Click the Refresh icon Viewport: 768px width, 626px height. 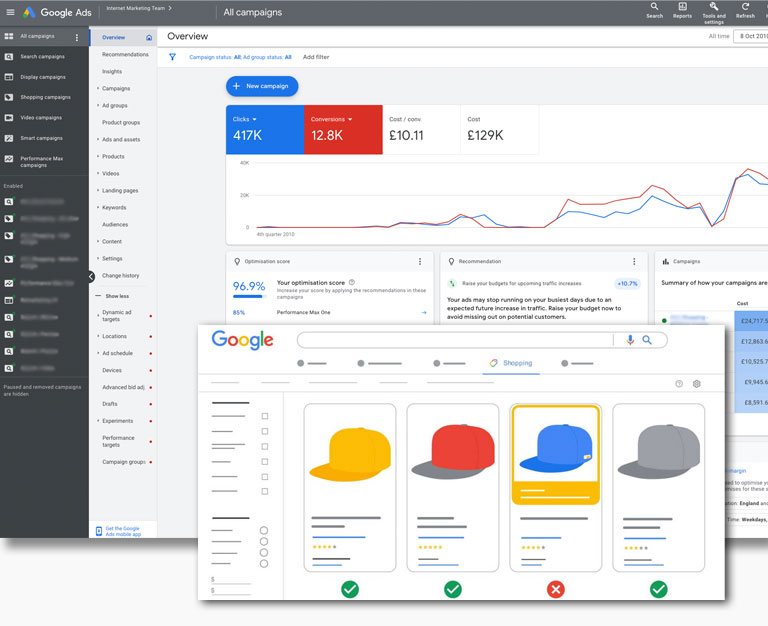pos(745,8)
